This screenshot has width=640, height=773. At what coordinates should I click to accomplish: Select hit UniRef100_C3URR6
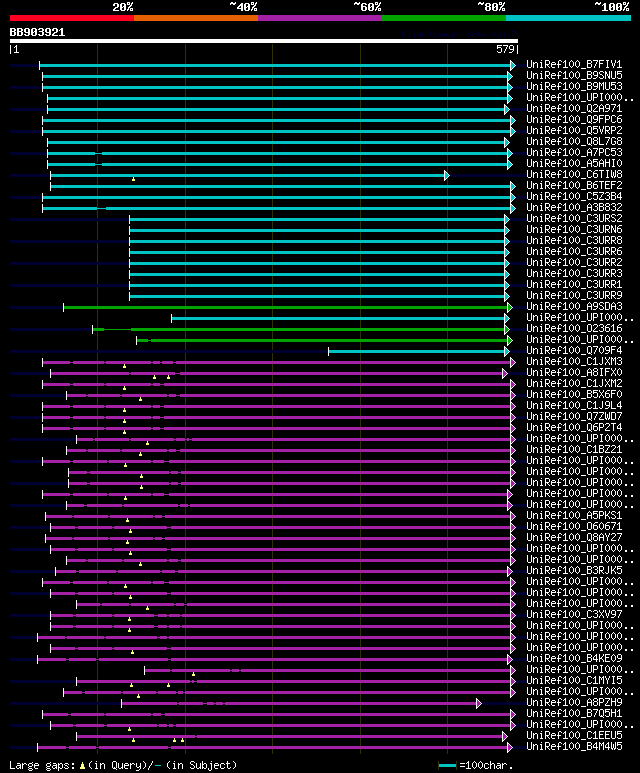[x=574, y=251]
